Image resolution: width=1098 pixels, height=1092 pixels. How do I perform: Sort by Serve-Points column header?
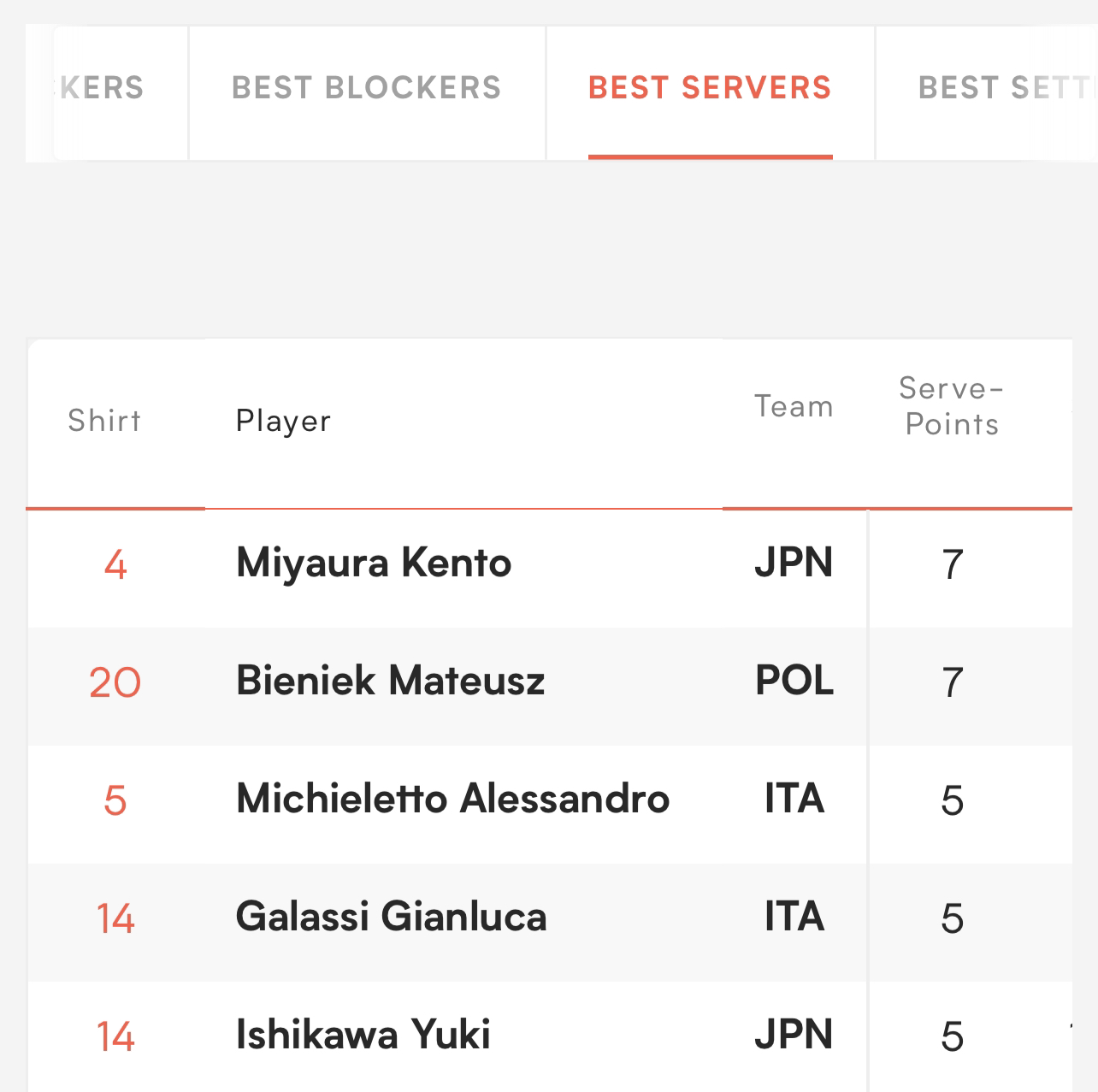952,406
